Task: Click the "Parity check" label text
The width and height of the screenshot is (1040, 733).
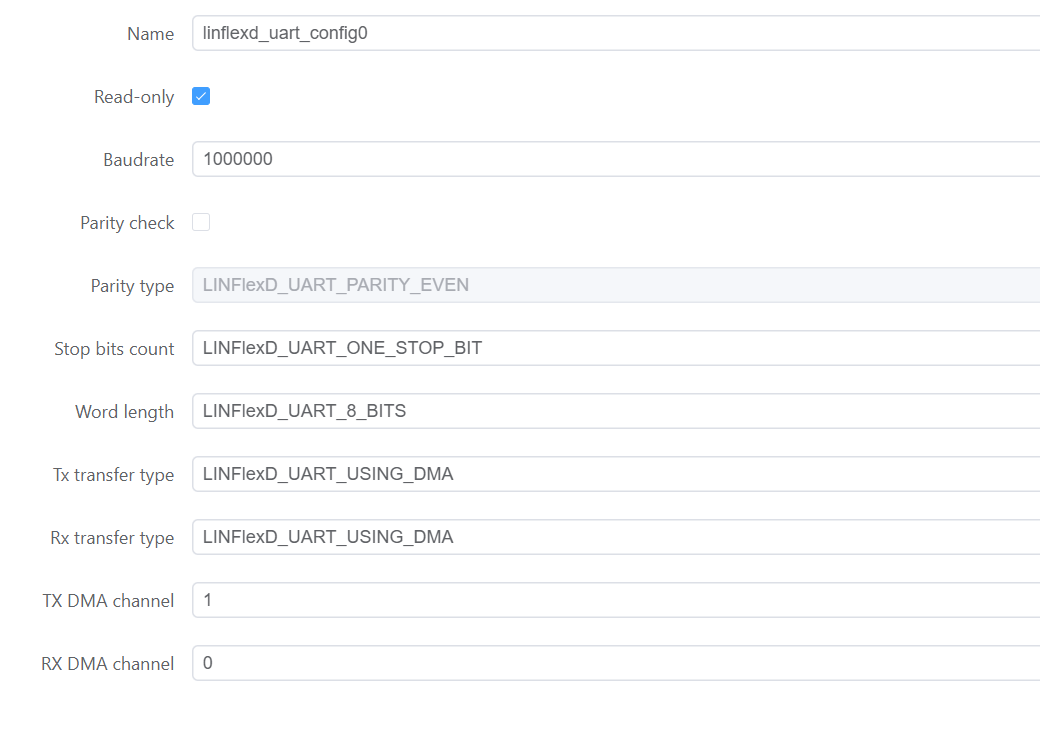Action: tap(127, 223)
